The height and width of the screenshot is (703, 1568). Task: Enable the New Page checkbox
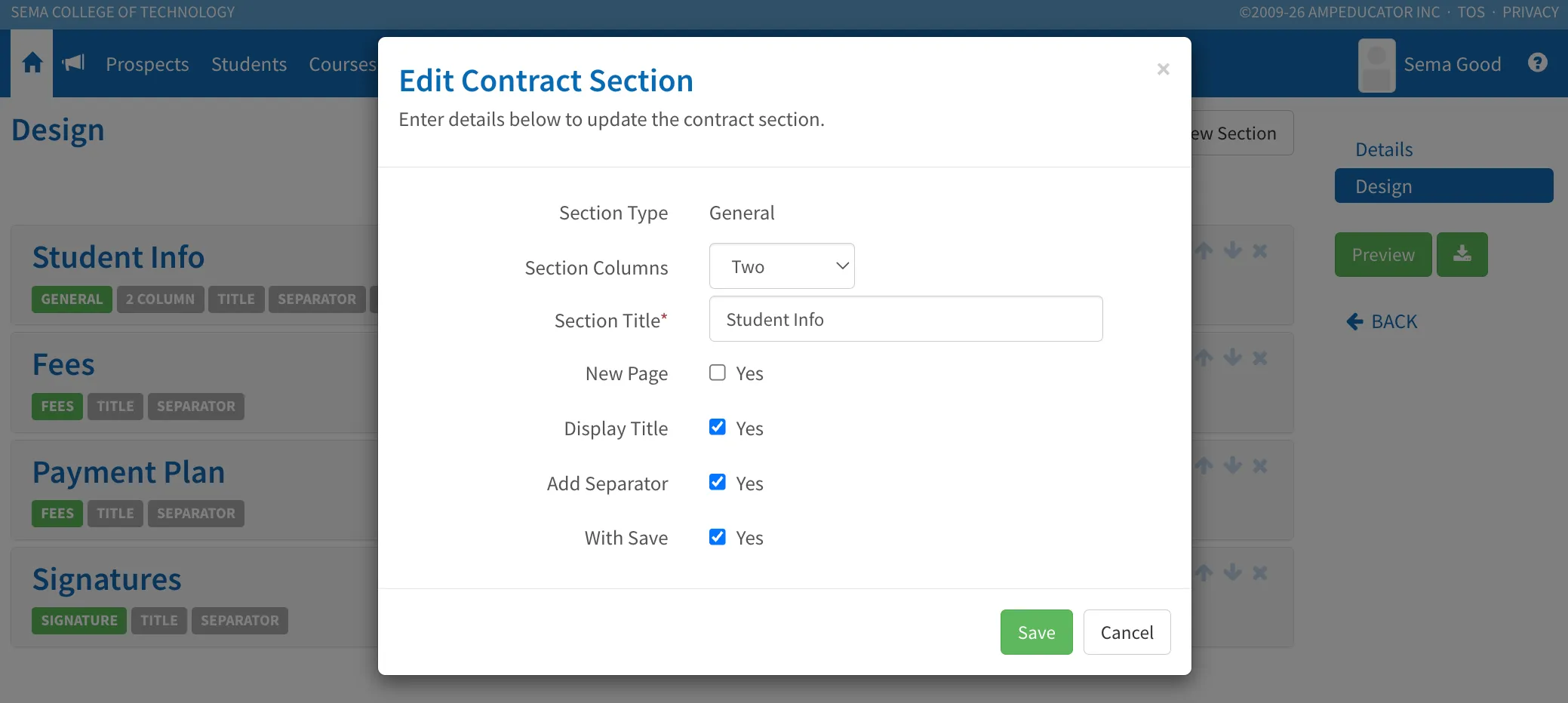pyautogui.click(x=718, y=373)
